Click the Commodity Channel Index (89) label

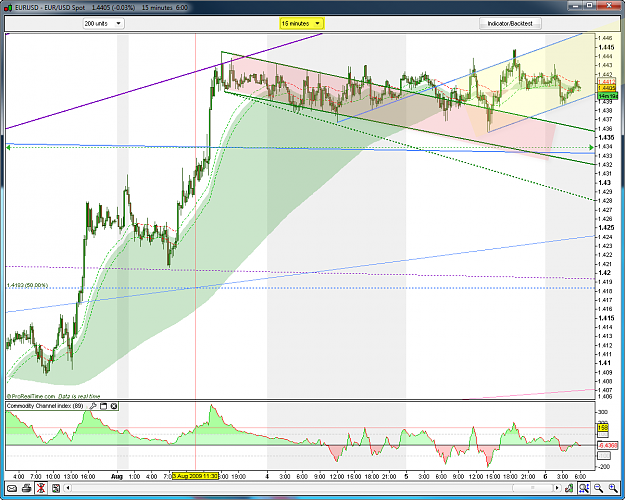45,406
